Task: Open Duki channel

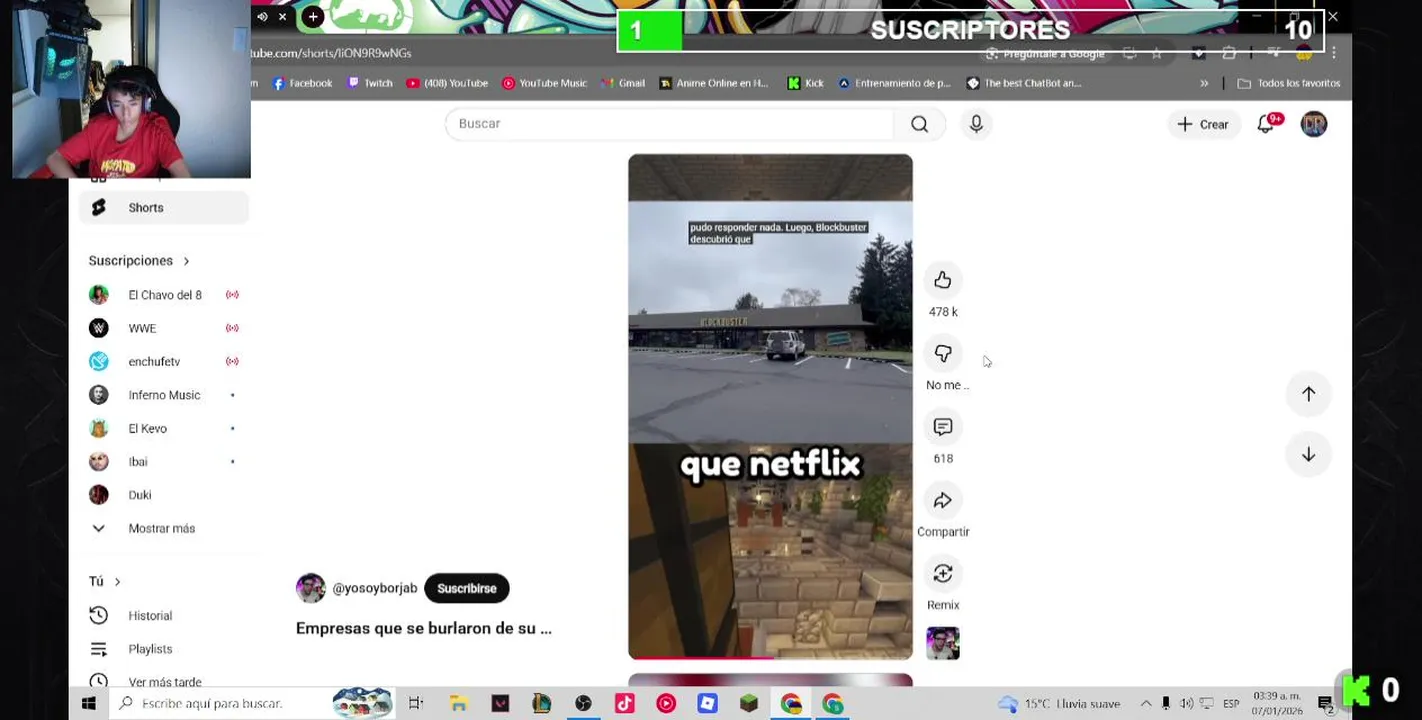Action: point(163,495)
